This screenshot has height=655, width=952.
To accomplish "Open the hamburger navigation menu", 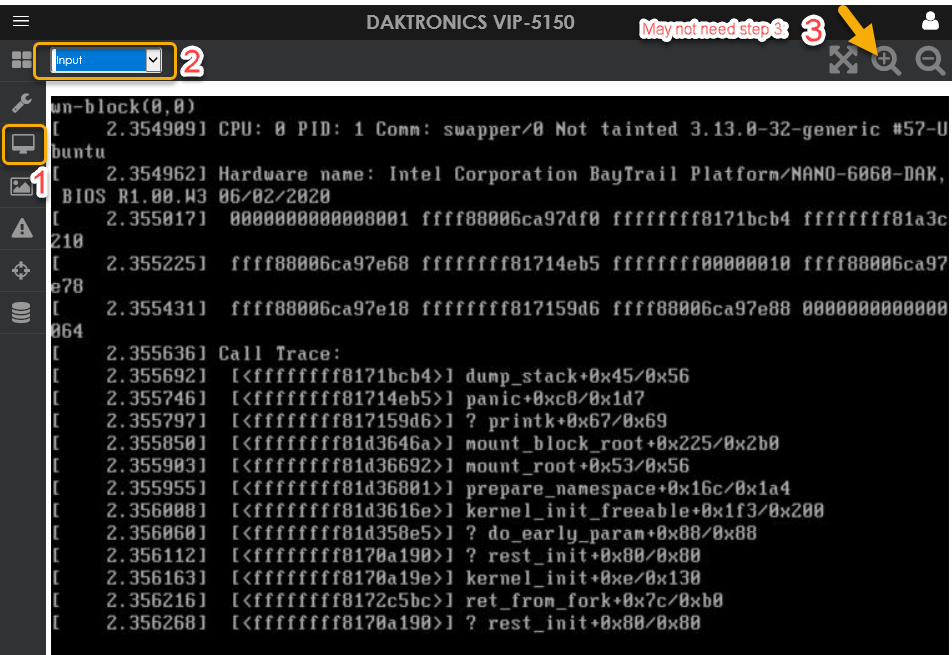I will pyautogui.click(x=21, y=21).
